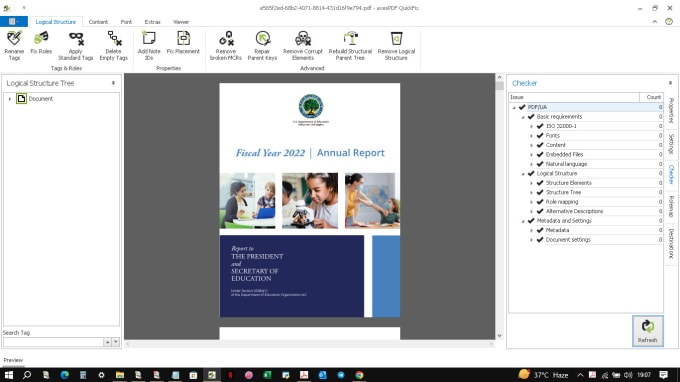This screenshot has height=382, width=680.
Task: Open the Preview tab at bottom
Action: click(13, 360)
